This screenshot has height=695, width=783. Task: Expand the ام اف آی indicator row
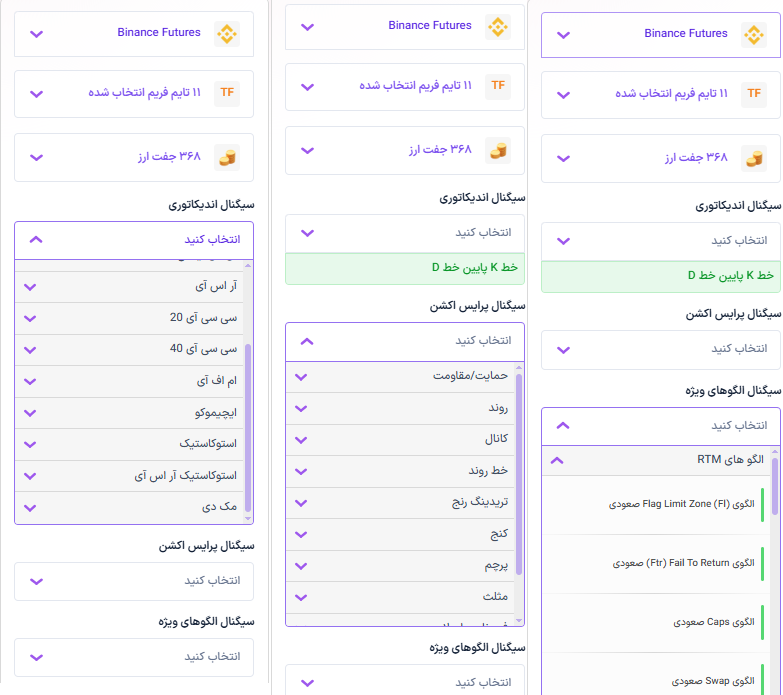(129, 381)
